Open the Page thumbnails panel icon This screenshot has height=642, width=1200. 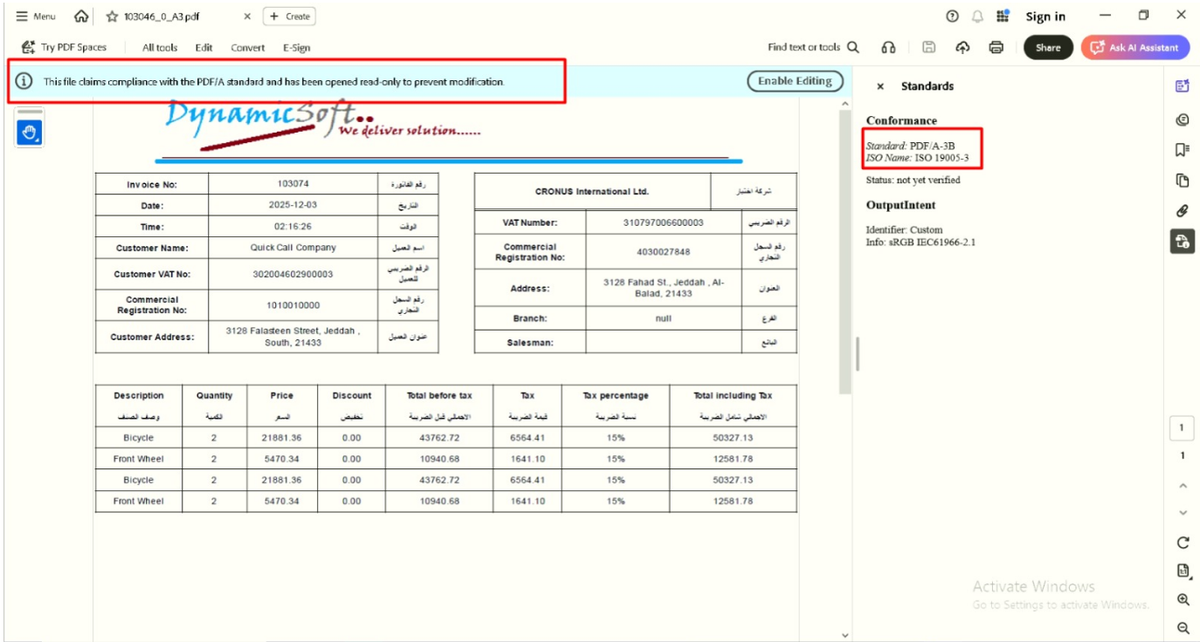tap(1182, 180)
